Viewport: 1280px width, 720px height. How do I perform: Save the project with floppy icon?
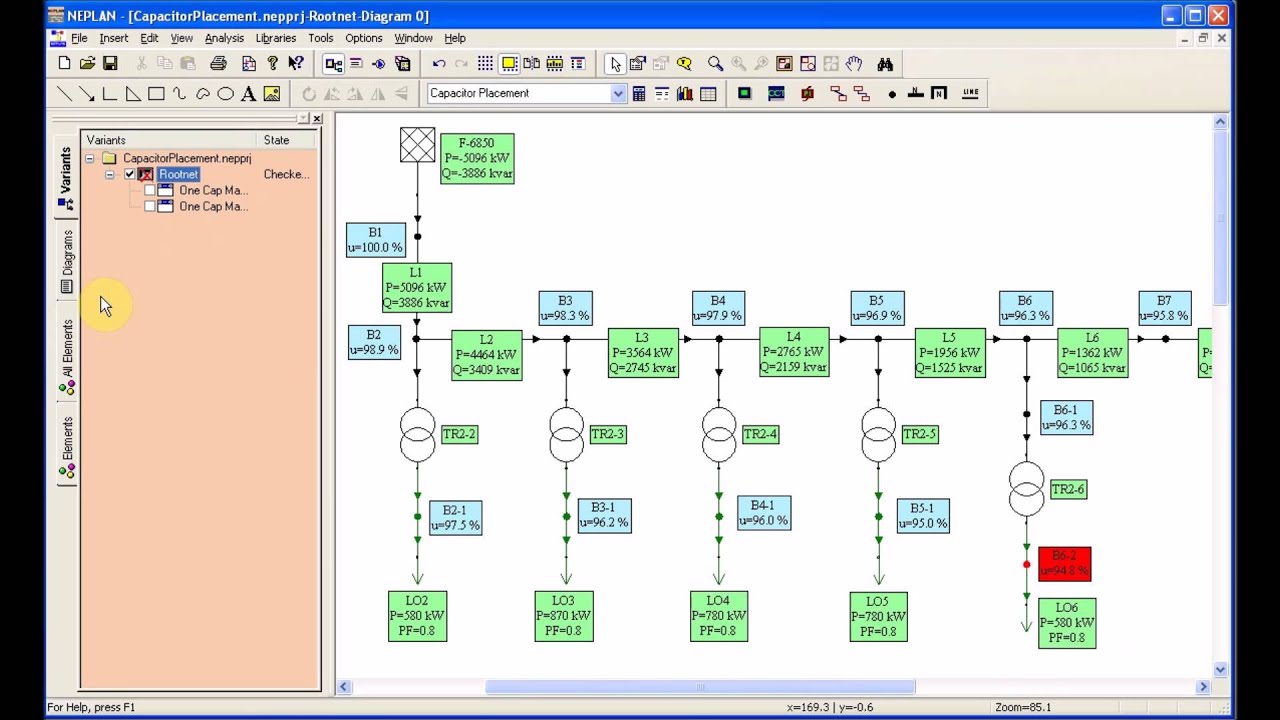(x=110, y=64)
